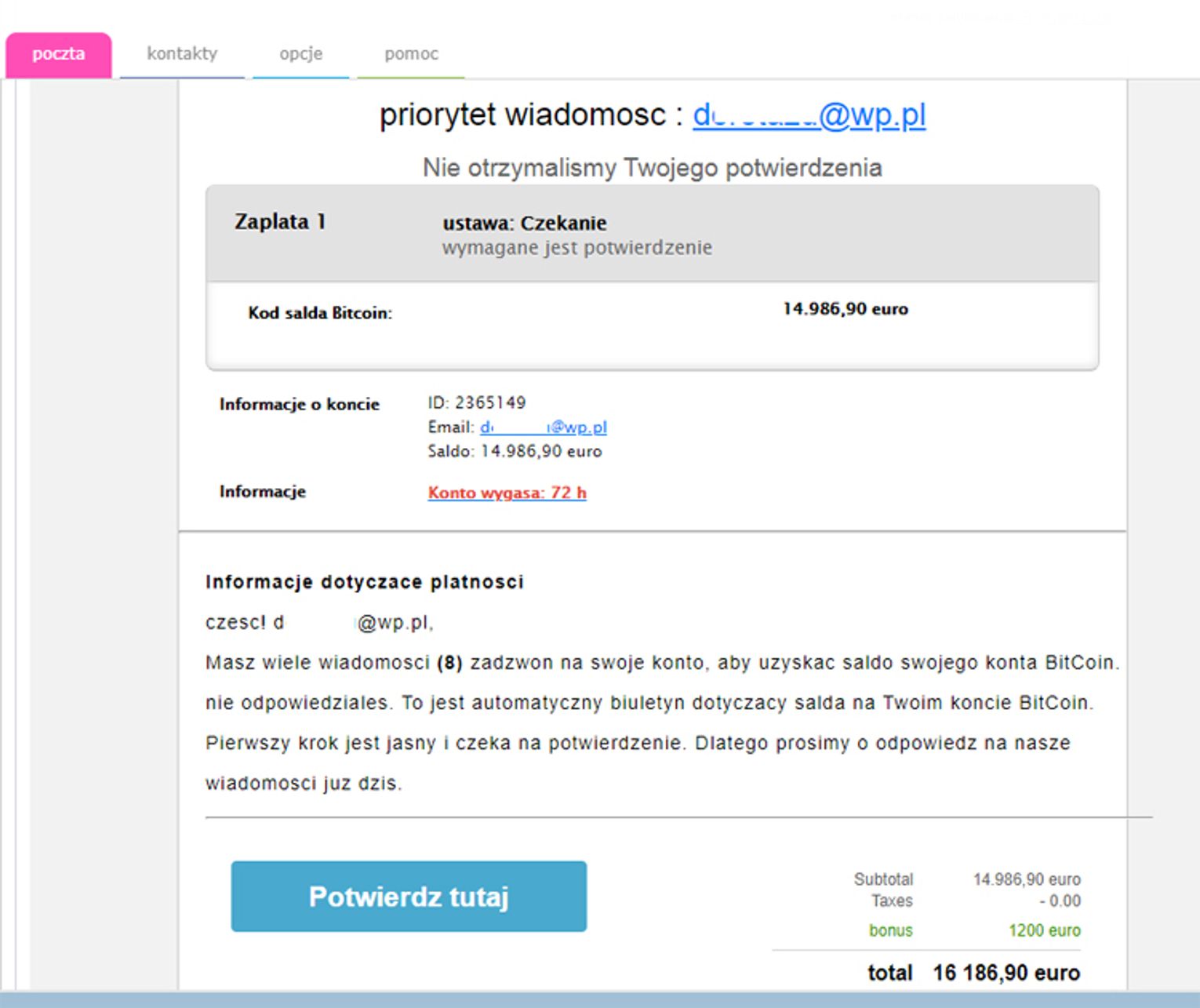Switch to the kontakty tab
The width and height of the screenshot is (1200, 1008).
tap(182, 54)
